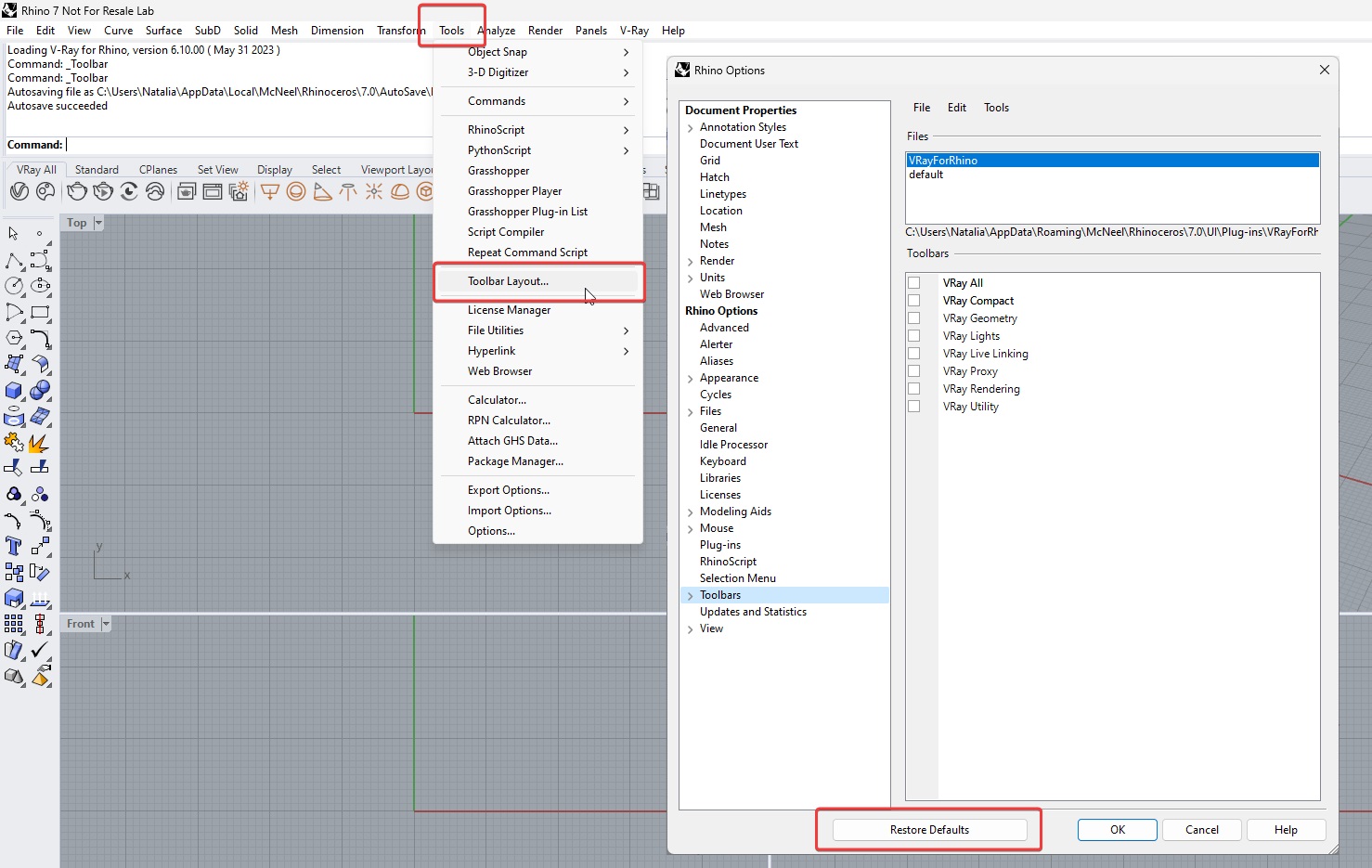This screenshot has height=868, width=1372.
Task: Select the Text object tool
Action: click(14, 546)
